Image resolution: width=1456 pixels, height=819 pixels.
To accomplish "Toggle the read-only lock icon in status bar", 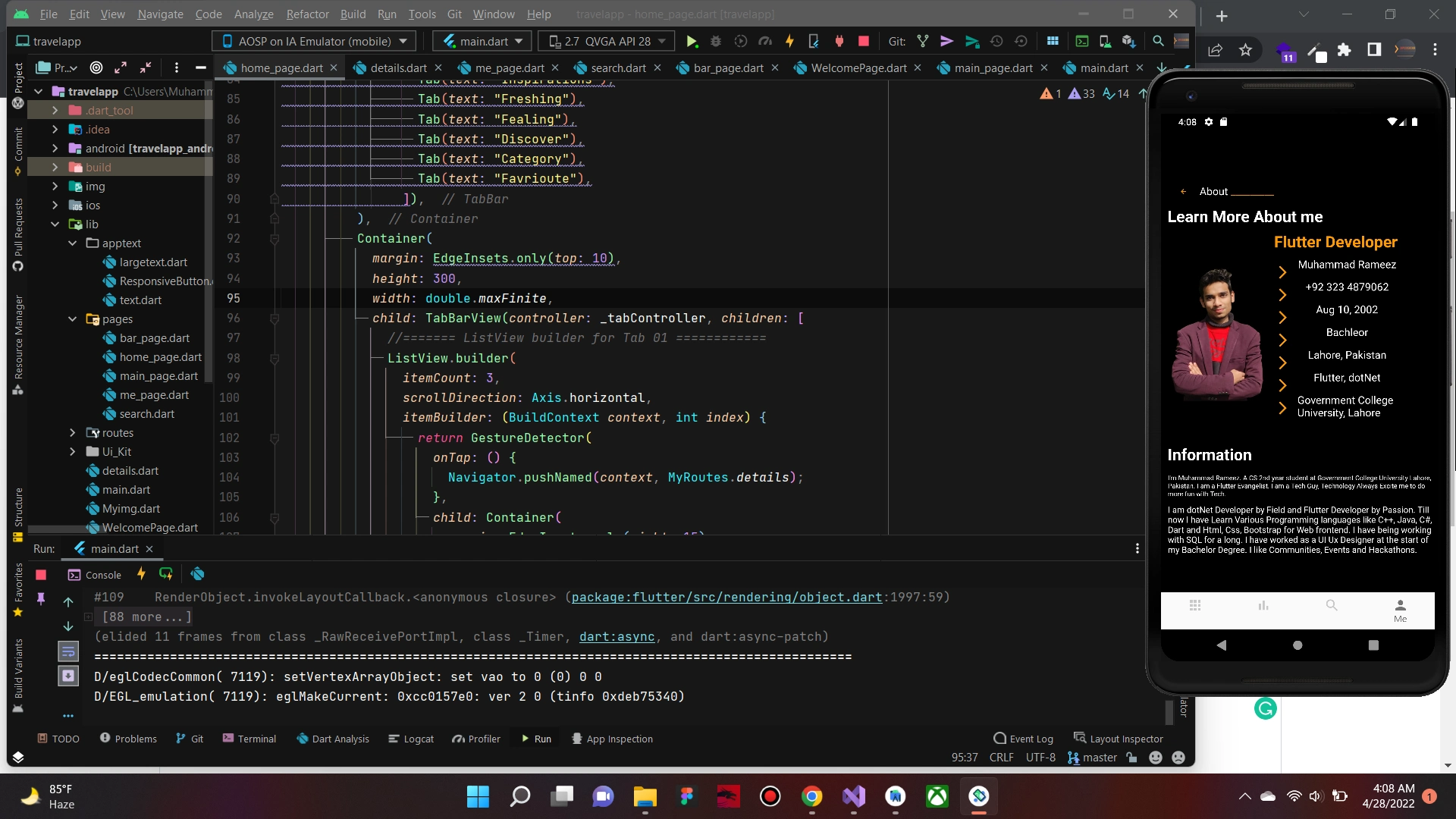I will (1132, 758).
